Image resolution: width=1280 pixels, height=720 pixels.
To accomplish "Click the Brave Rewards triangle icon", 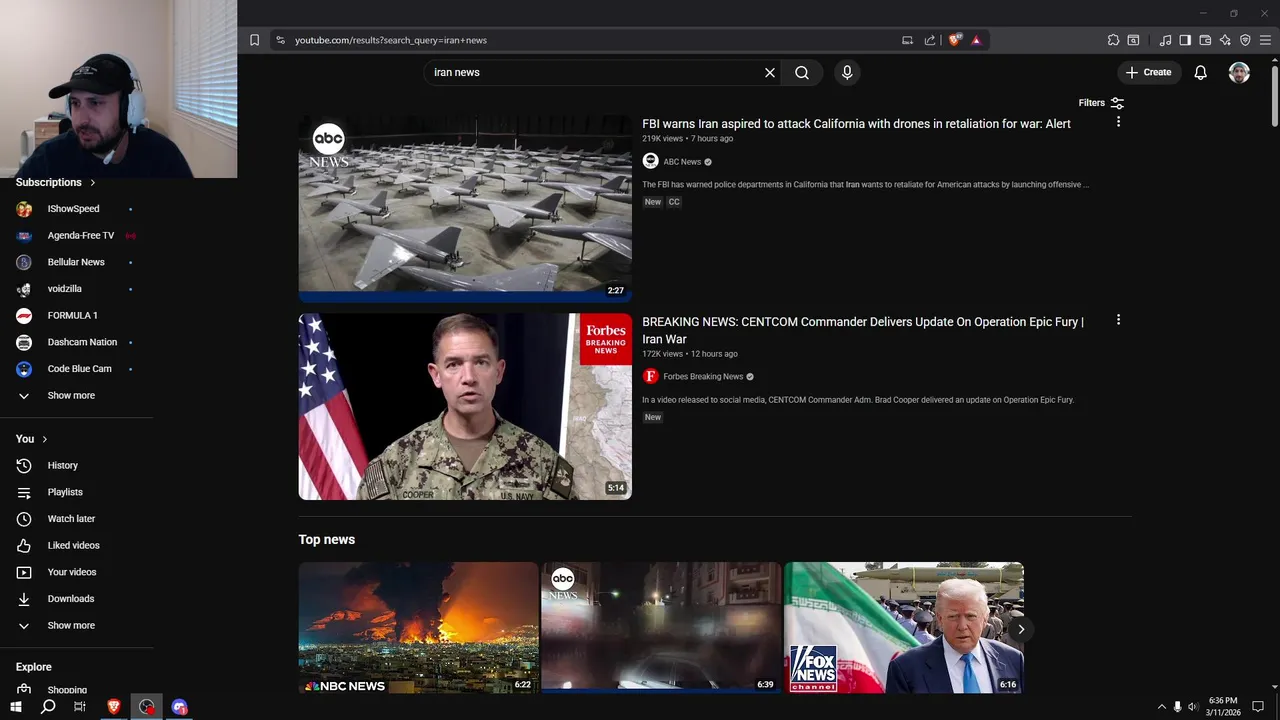I will [976, 40].
